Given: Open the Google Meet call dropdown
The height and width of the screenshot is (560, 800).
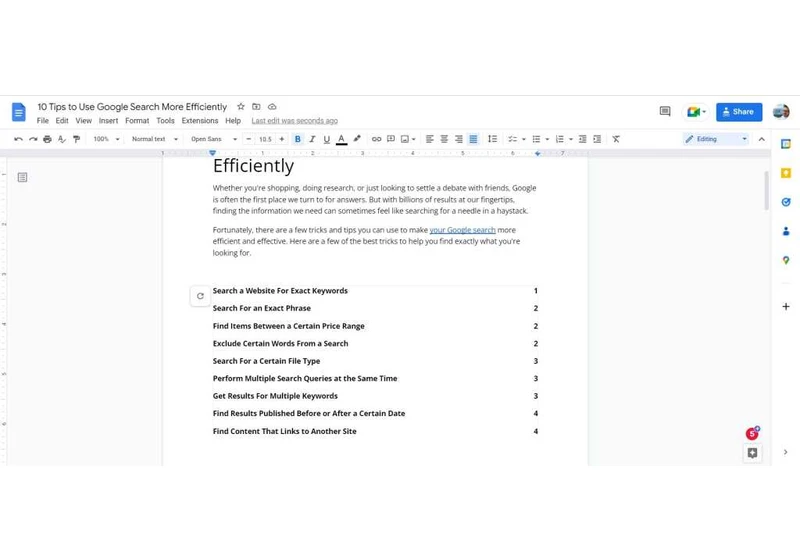Looking at the screenshot, I should click(695, 112).
